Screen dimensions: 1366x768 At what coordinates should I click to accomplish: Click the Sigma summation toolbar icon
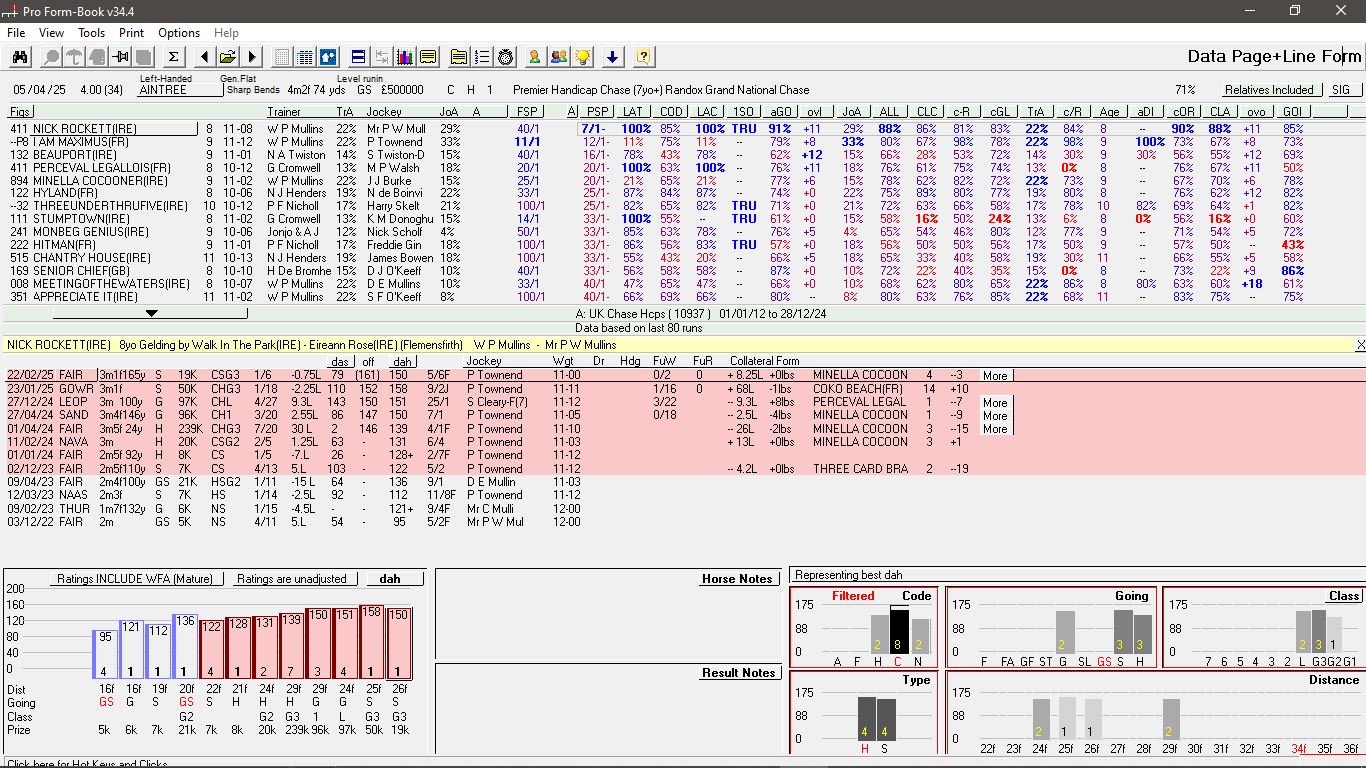click(172, 57)
